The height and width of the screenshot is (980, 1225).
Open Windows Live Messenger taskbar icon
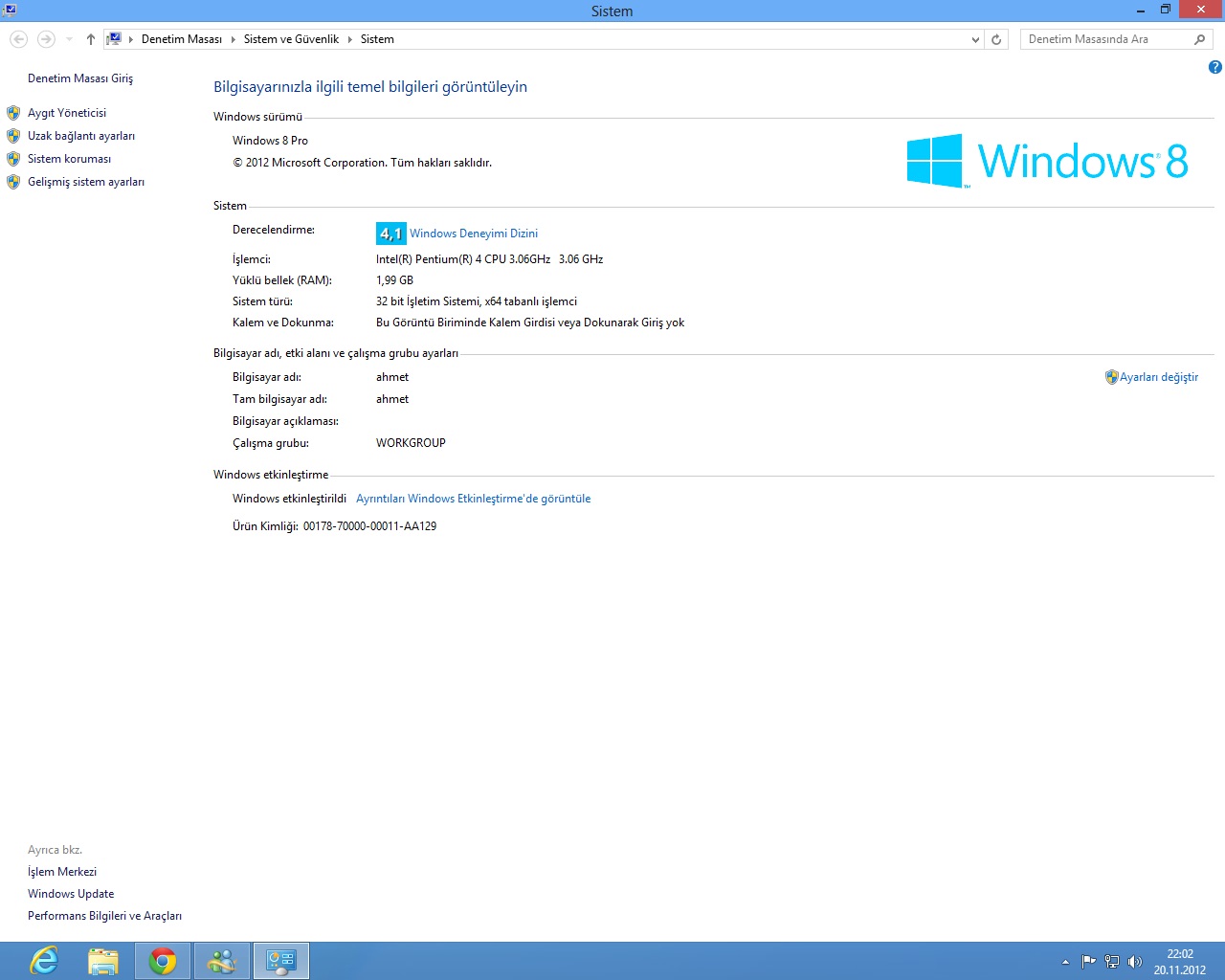click(222, 961)
